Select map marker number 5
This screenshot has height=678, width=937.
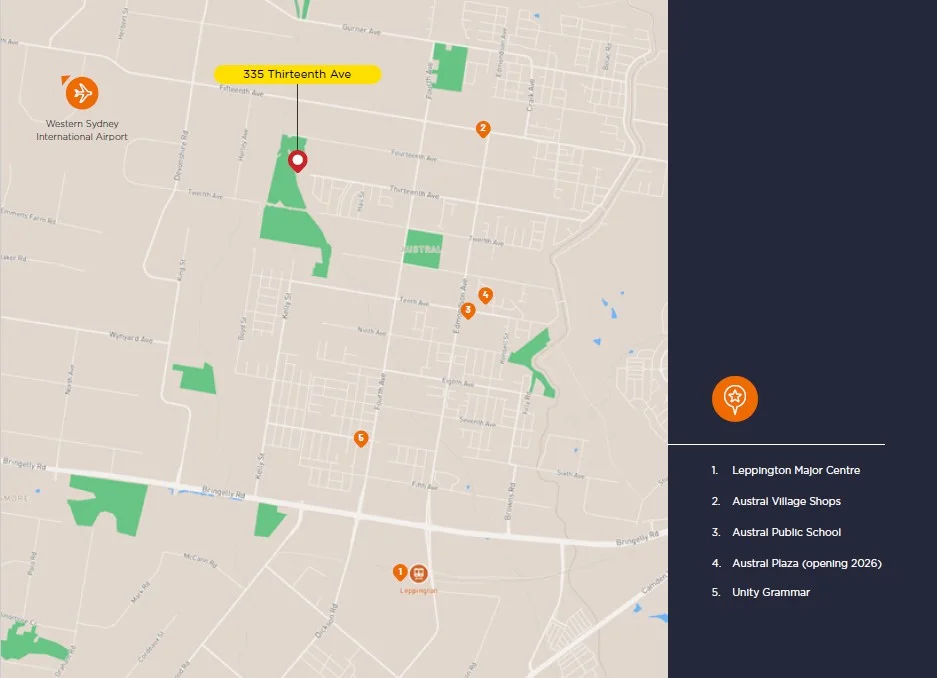click(361, 438)
